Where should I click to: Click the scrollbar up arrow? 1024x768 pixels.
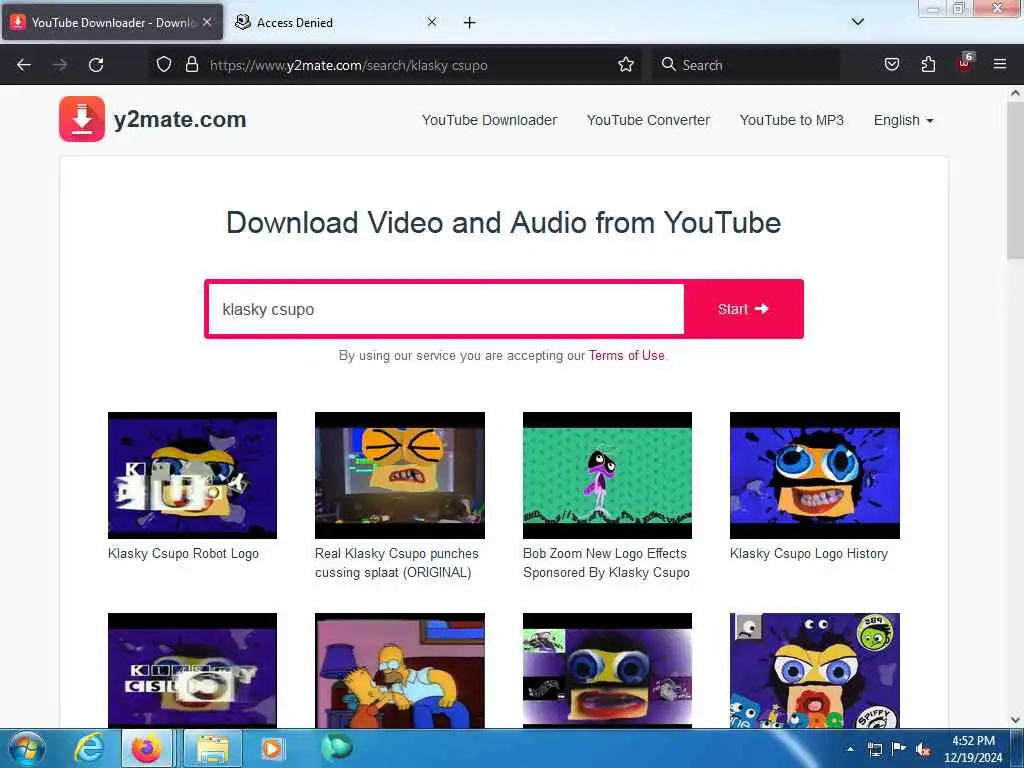click(1015, 93)
